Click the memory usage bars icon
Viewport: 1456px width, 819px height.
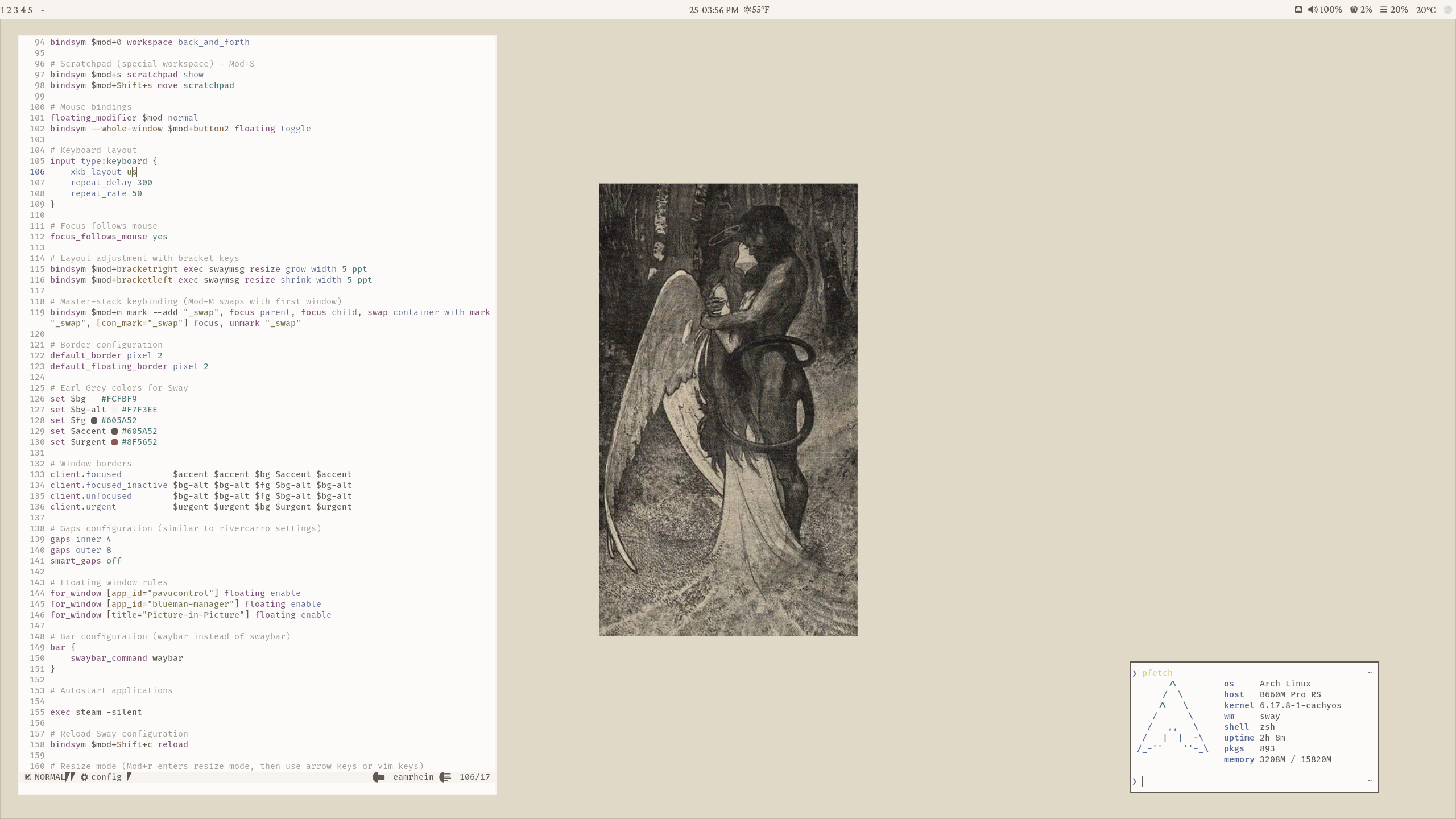point(1384,10)
